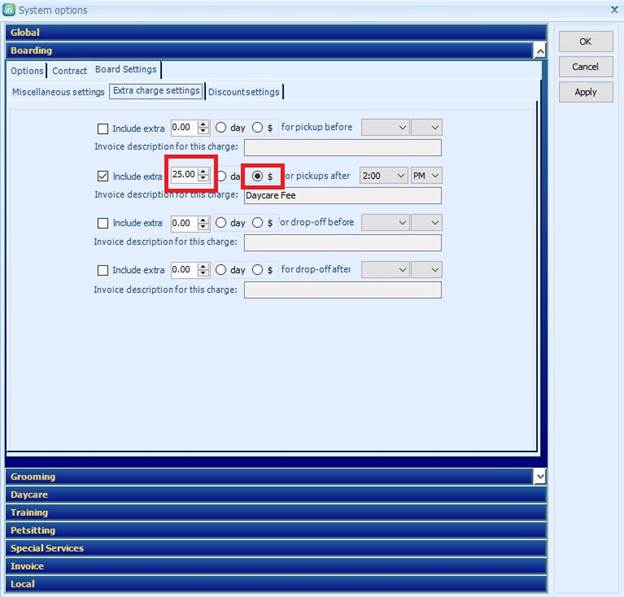Select day option for drop-off after charge

(221, 270)
